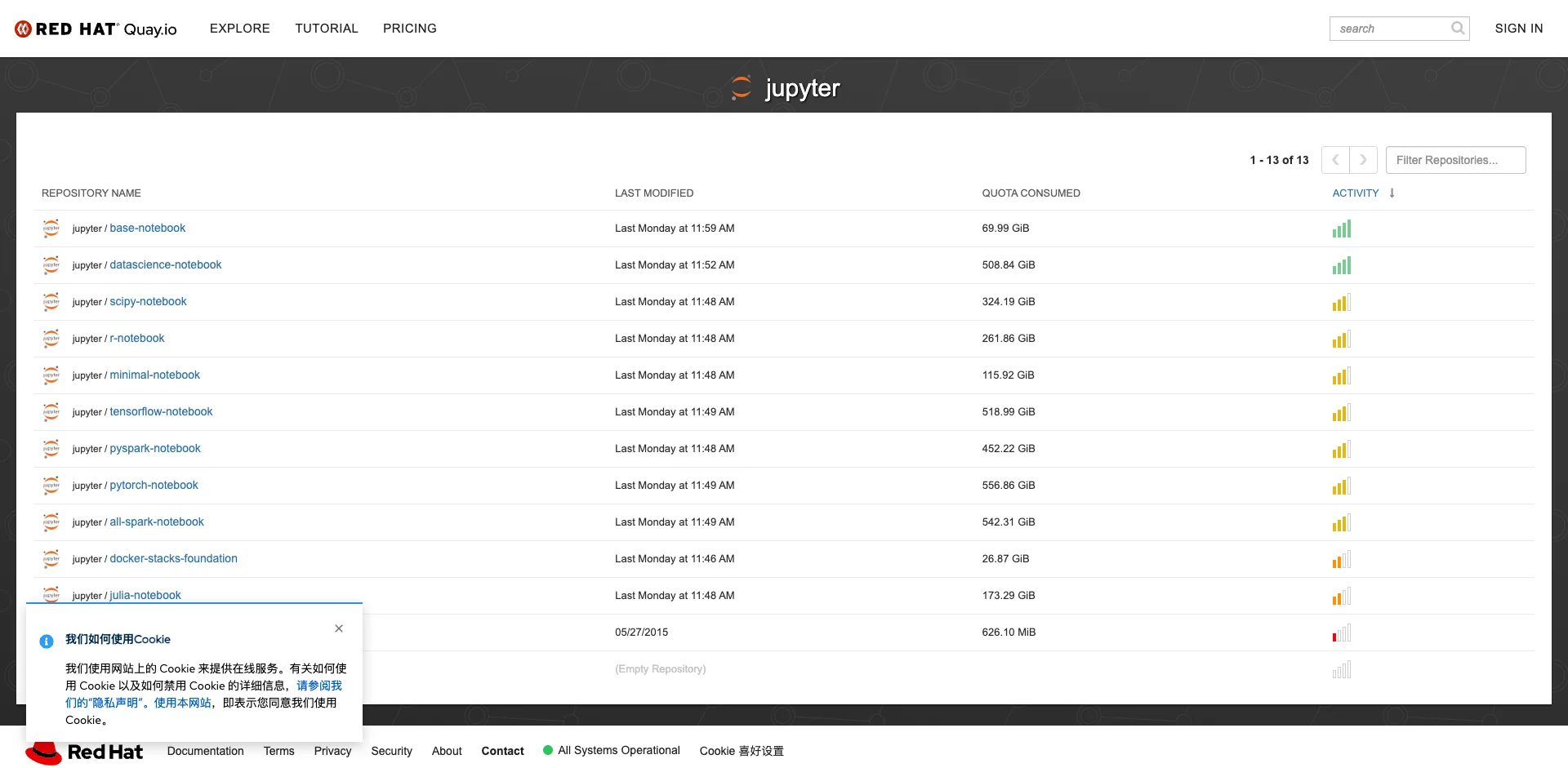Image resolution: width=1568 pixels, height=768 pixels.
Task: Click red activity bars icon for 05/27/2015 row
Action: pos(1342,633)
